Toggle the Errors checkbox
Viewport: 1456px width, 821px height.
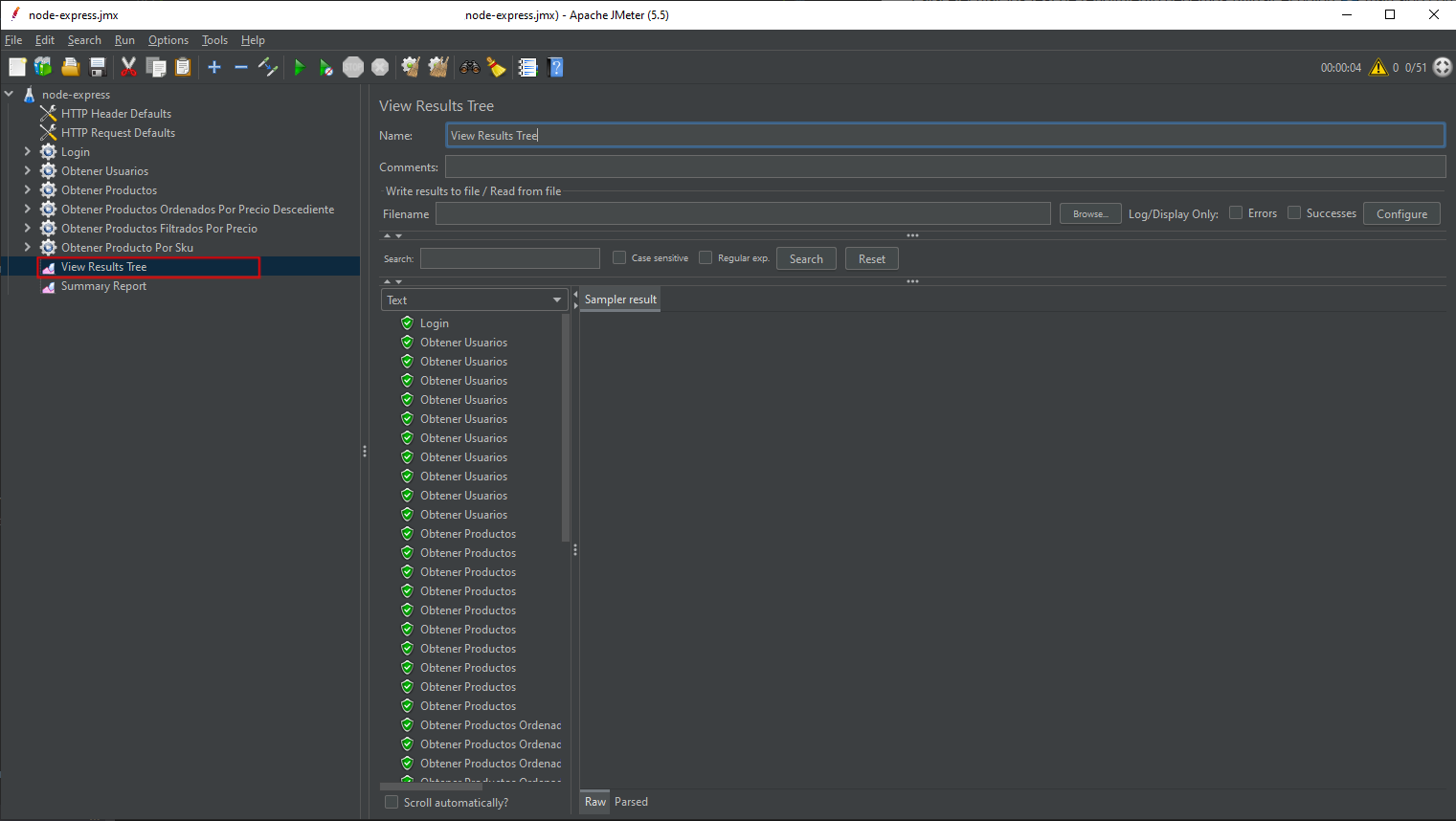coord(1236,212)
